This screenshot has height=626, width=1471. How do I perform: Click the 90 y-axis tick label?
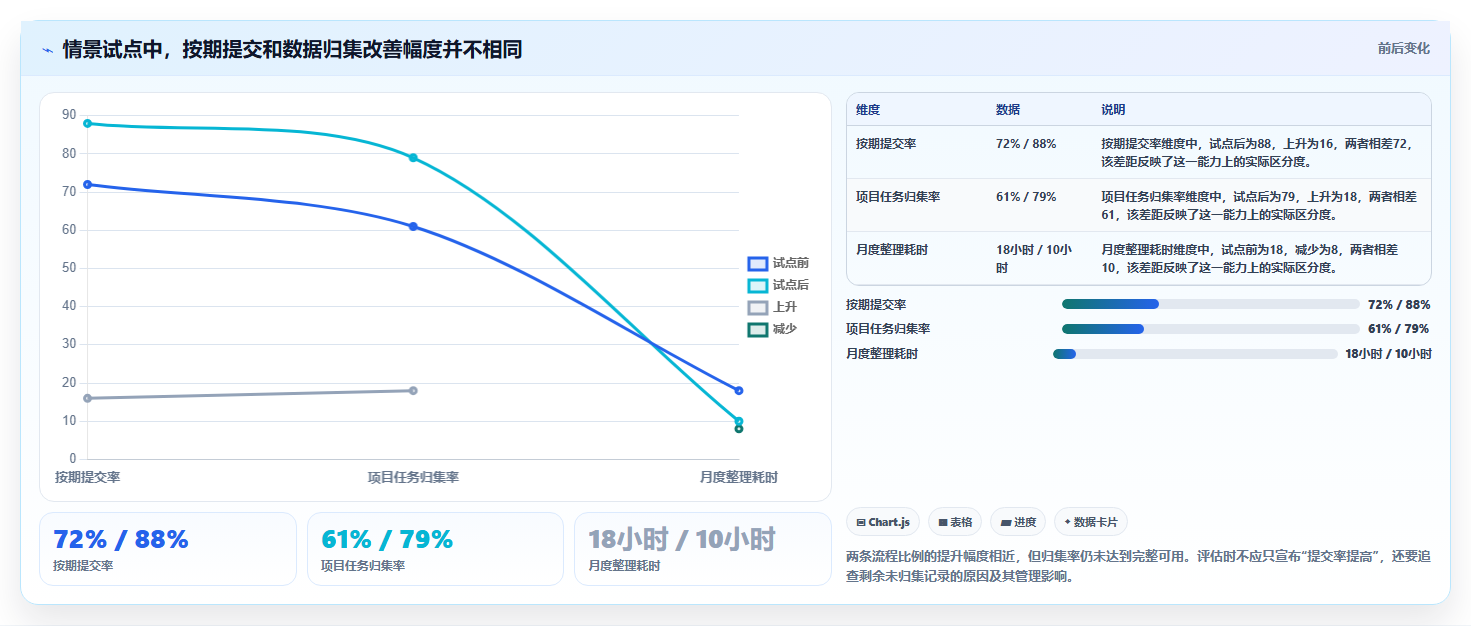click(69, 115)
